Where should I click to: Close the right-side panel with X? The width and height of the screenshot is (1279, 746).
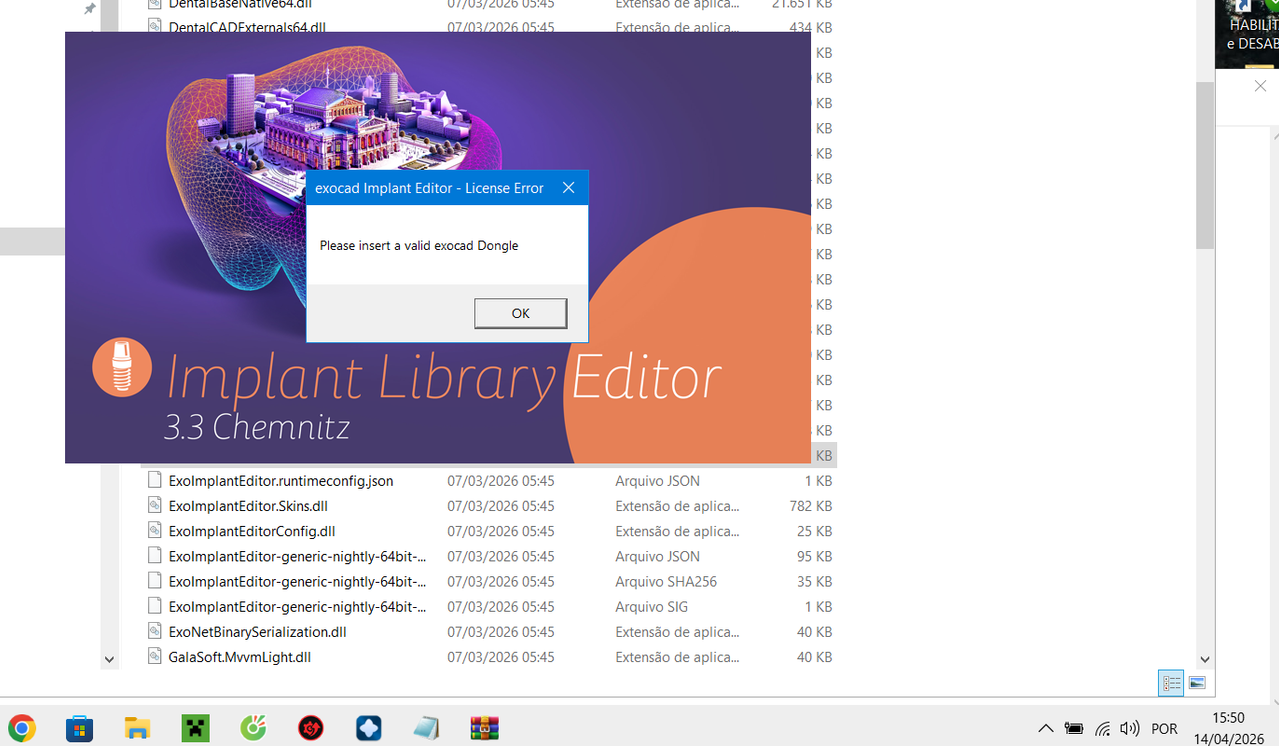tap(1260, 86)
